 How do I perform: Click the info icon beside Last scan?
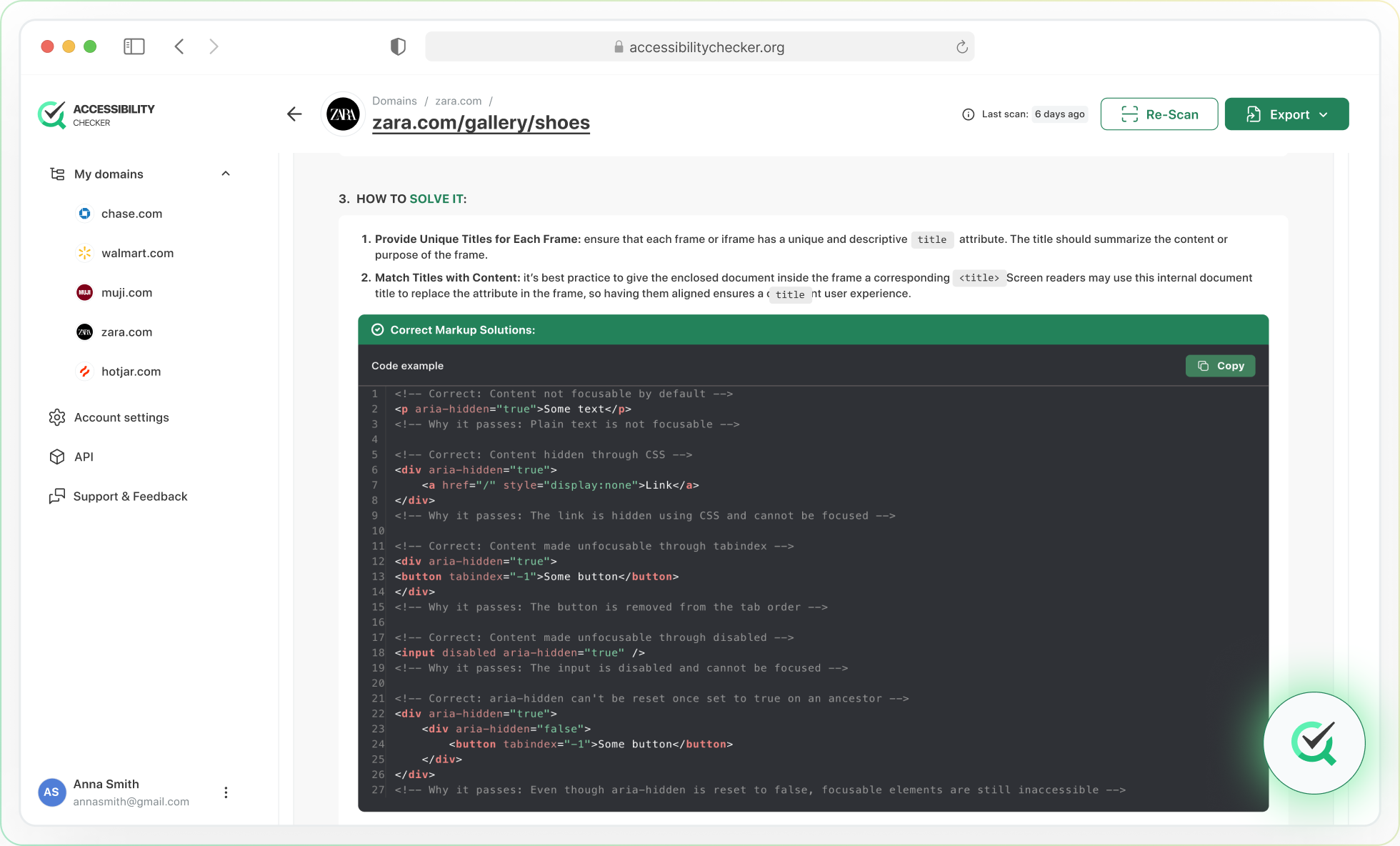(x=968, y=114)
